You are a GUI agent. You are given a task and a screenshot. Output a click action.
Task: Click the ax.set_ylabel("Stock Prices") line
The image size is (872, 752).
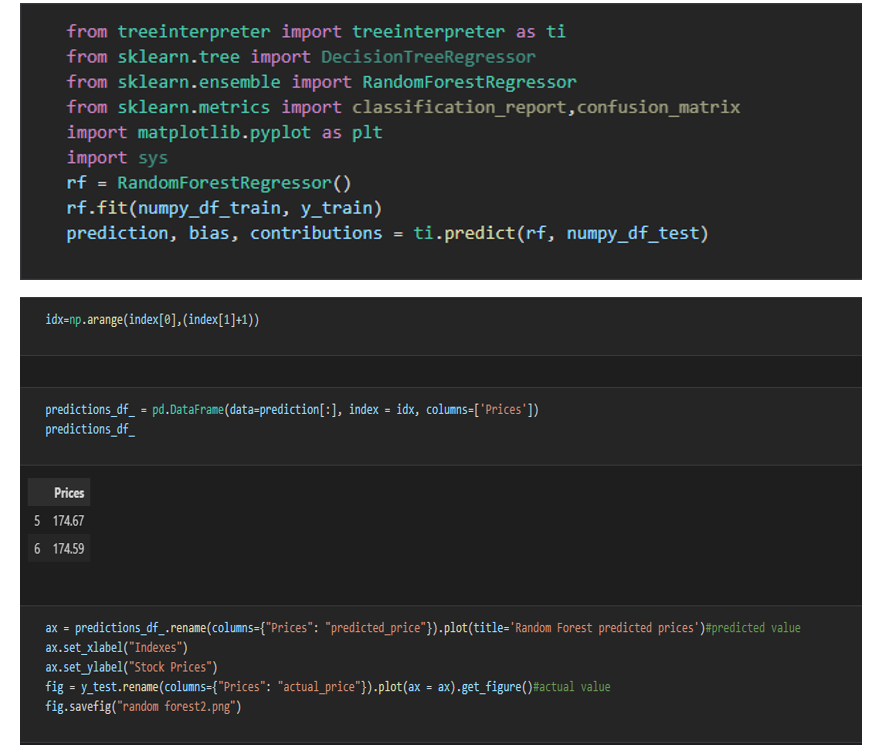click(131, 667)
